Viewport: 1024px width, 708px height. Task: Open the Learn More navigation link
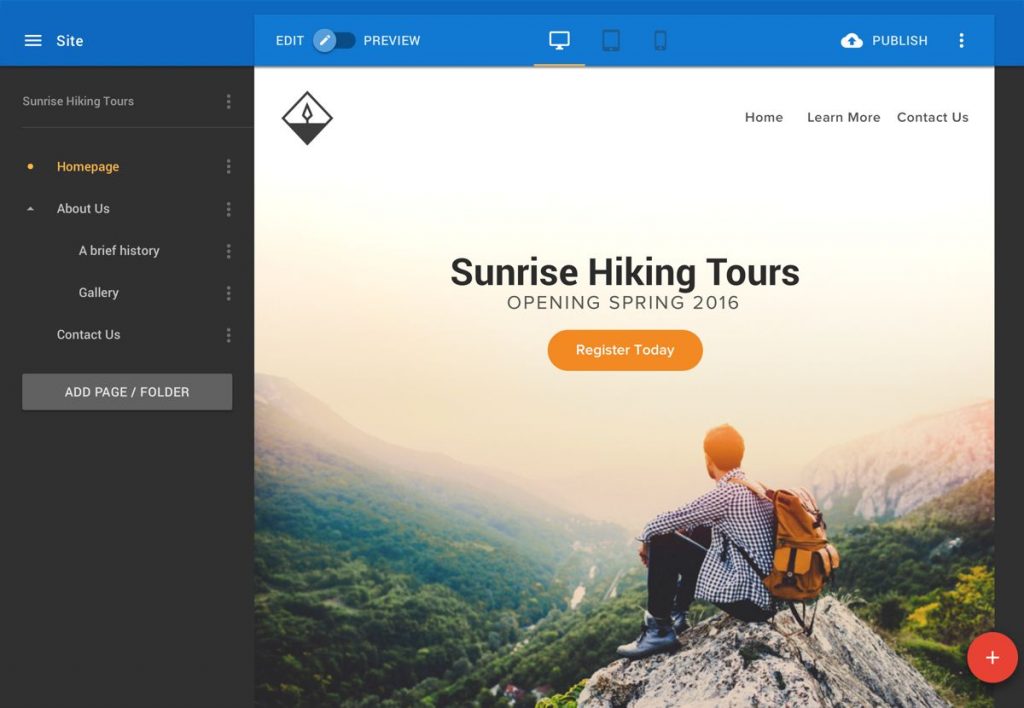click(843, 117)
